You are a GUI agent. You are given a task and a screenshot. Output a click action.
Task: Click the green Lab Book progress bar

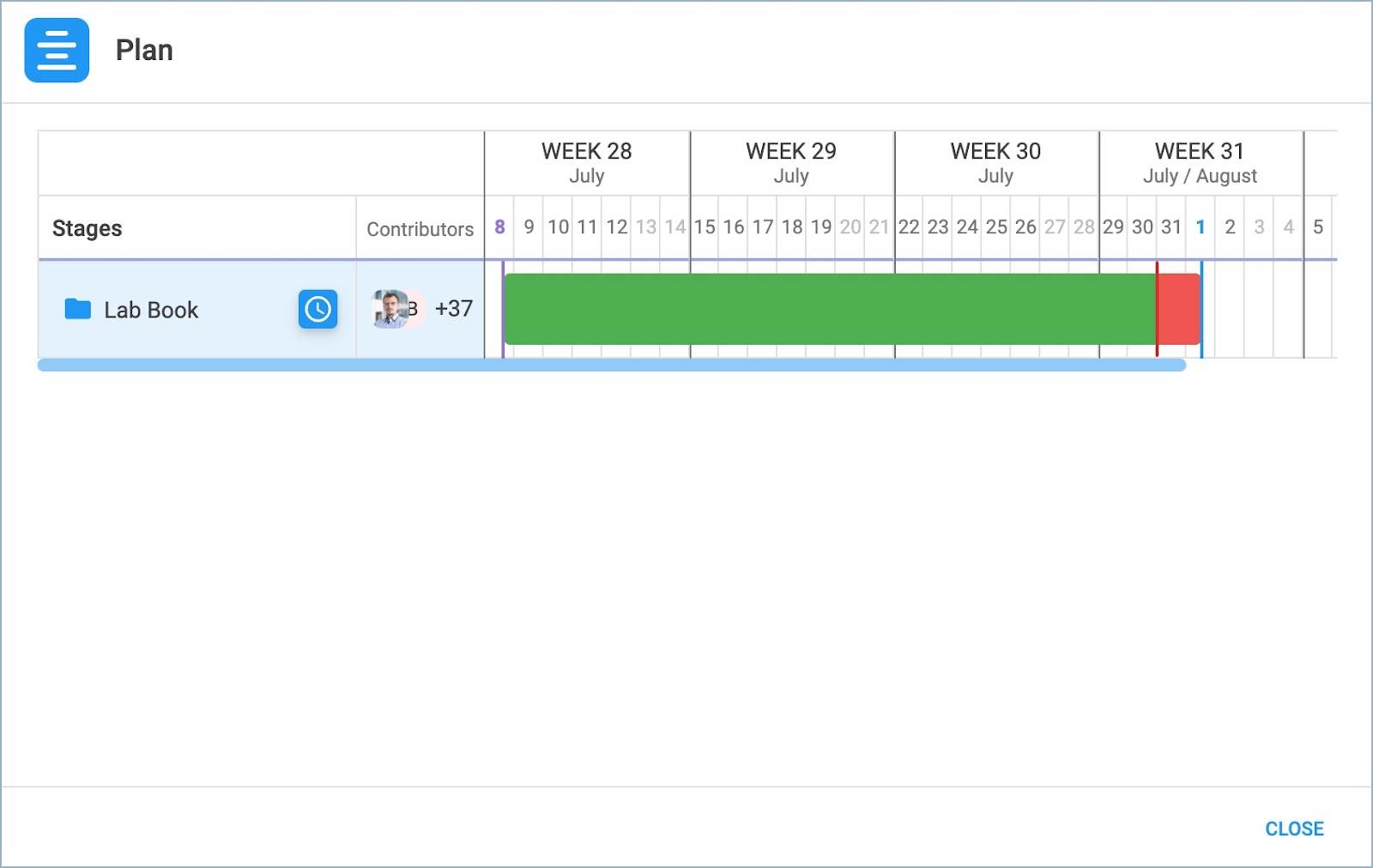coord(830,309)
